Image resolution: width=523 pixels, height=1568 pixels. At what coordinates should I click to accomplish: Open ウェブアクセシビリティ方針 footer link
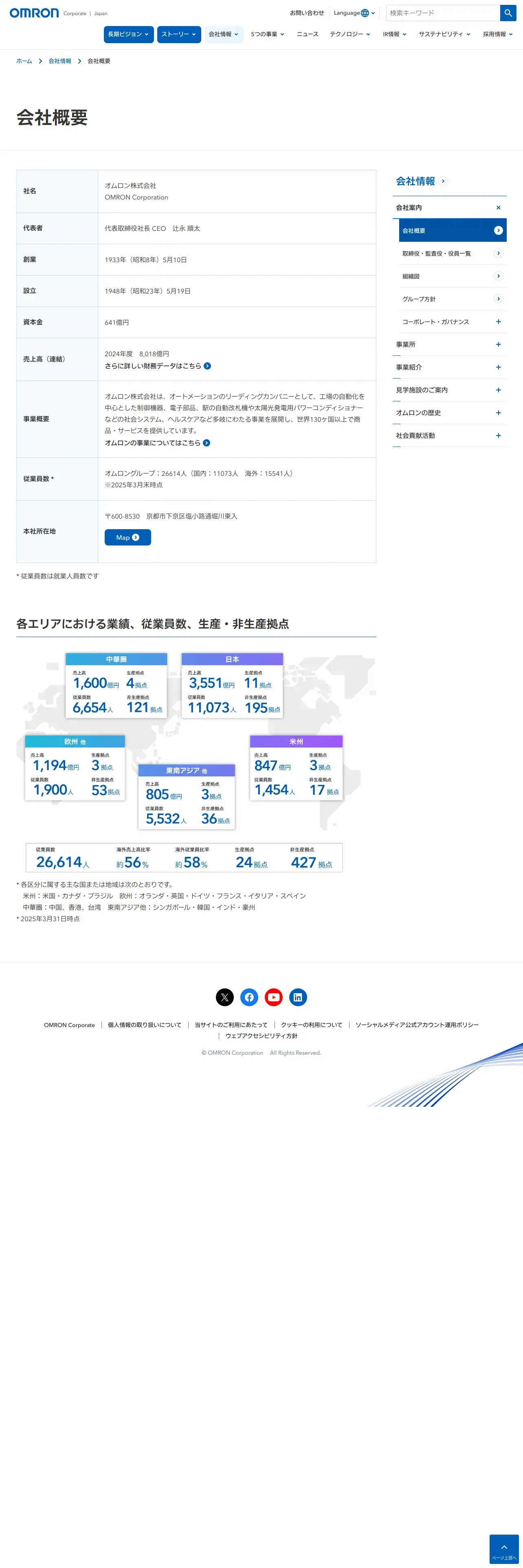(261, 1036)
